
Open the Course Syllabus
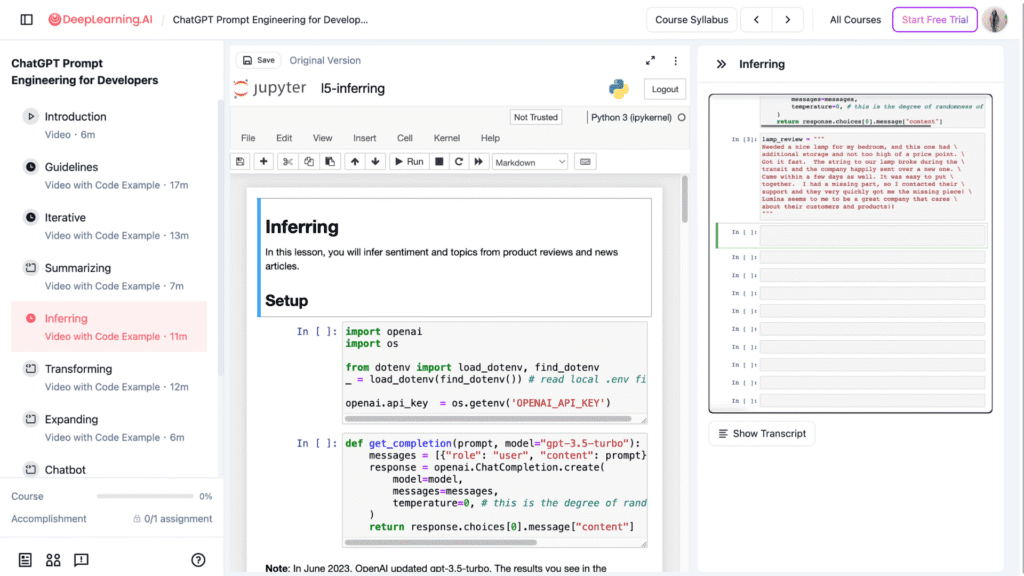(x=691, y=20)
